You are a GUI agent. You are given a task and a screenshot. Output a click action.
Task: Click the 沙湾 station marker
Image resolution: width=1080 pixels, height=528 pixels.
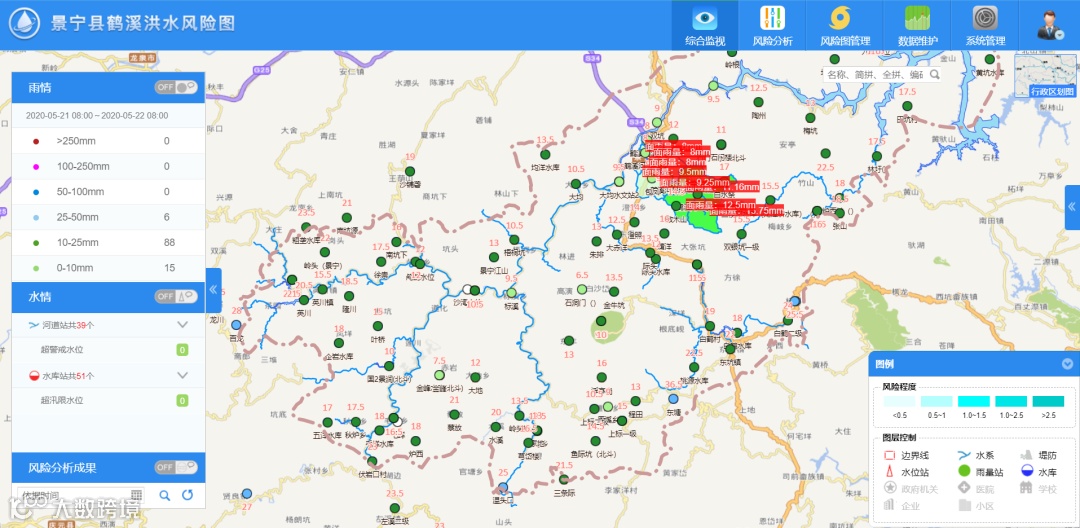click(x=475, y=291)
